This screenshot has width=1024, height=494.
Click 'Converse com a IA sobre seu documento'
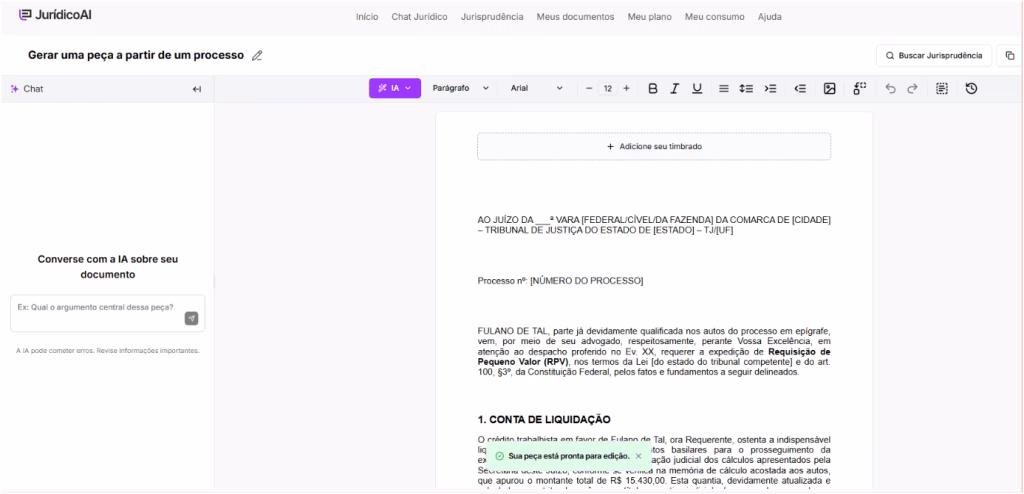click(x=108, y=267)
